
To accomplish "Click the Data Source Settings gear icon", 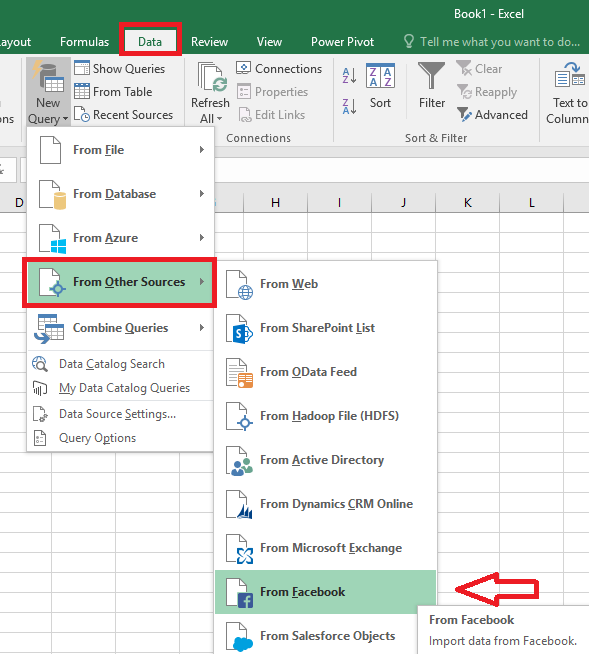I will coord(40,414).
